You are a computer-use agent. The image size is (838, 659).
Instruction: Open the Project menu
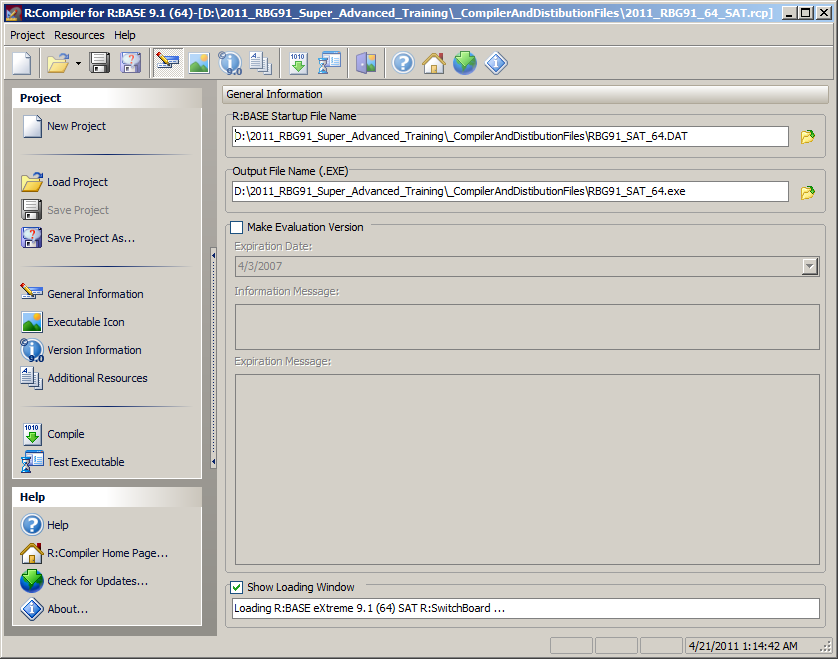point(27,35)
